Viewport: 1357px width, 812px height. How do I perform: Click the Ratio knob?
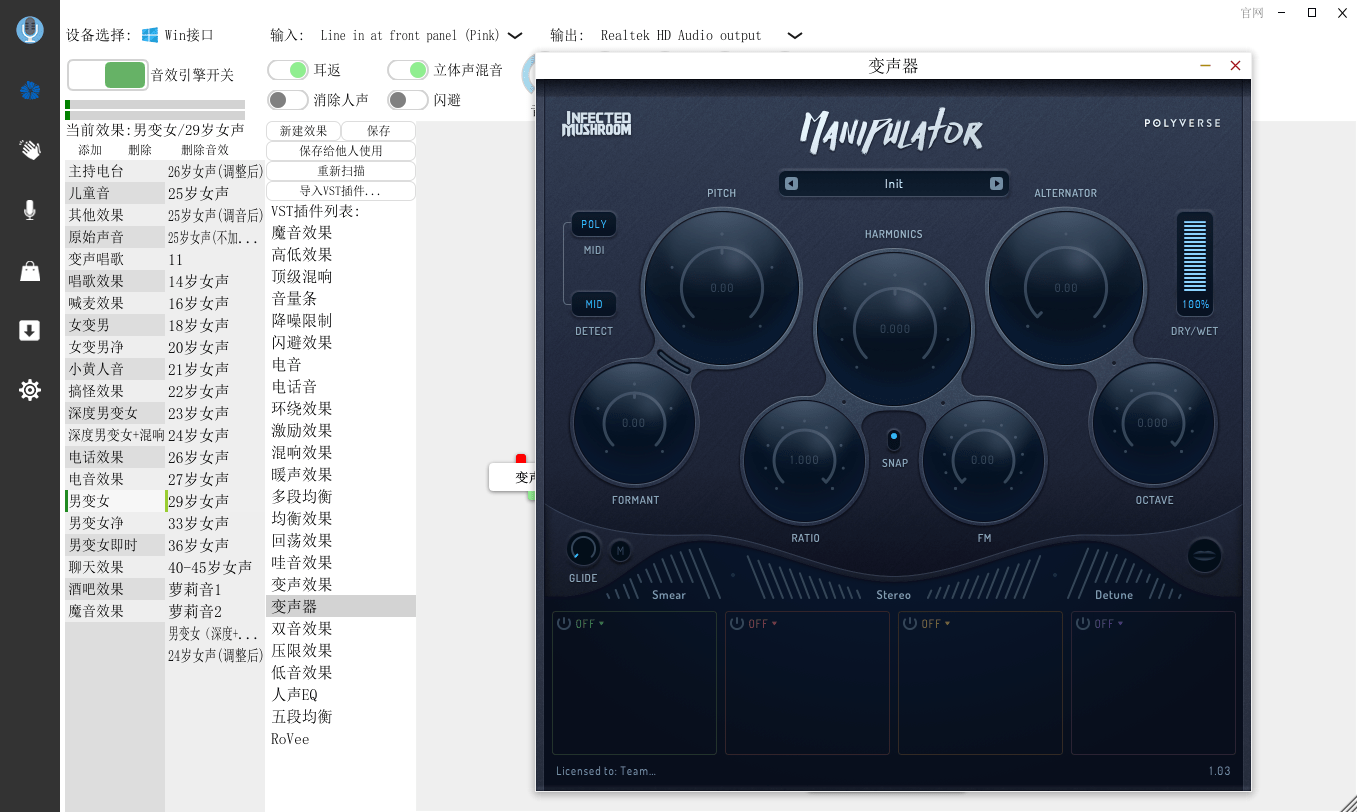[x=804, y=460]
